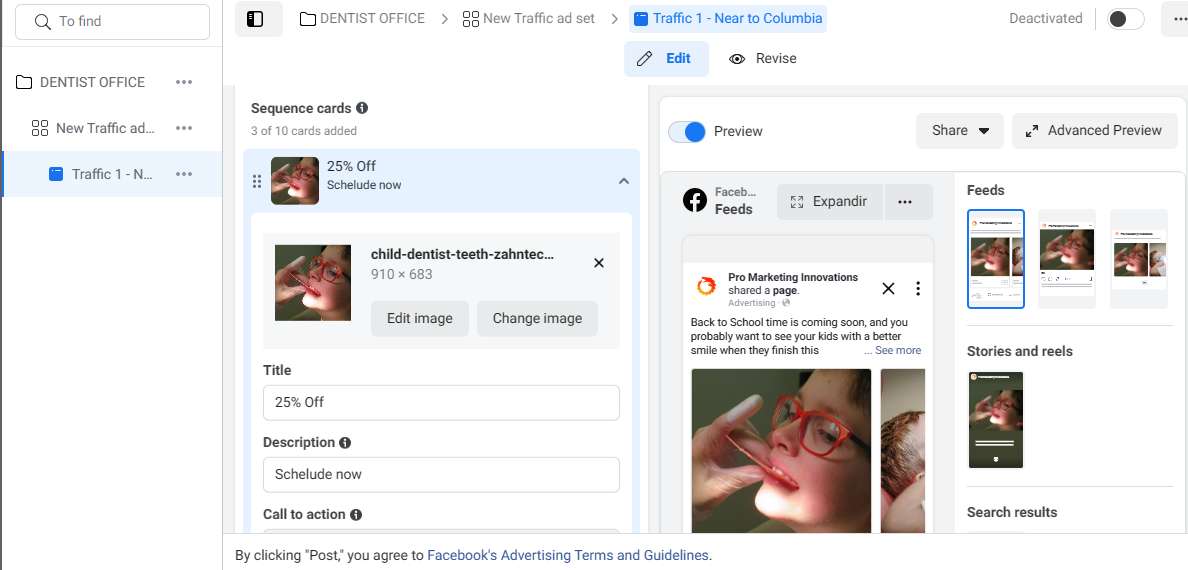Grab the drag handle of 25% Off card

click(x=257, y=181)
